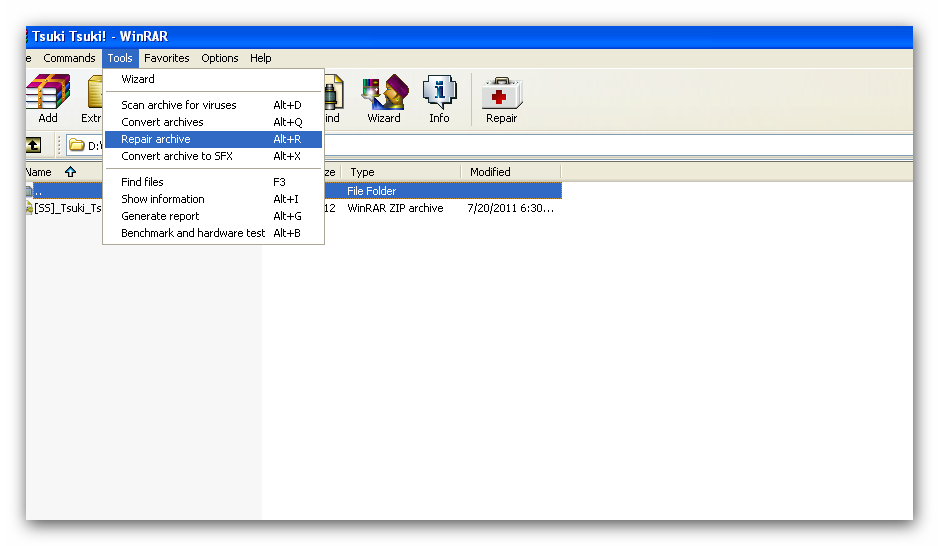The height and width of the screenshot is (546, 939).
Task: Choose Benchmark and hardware test
Action: pyautogui.click(x=213, y=233)
